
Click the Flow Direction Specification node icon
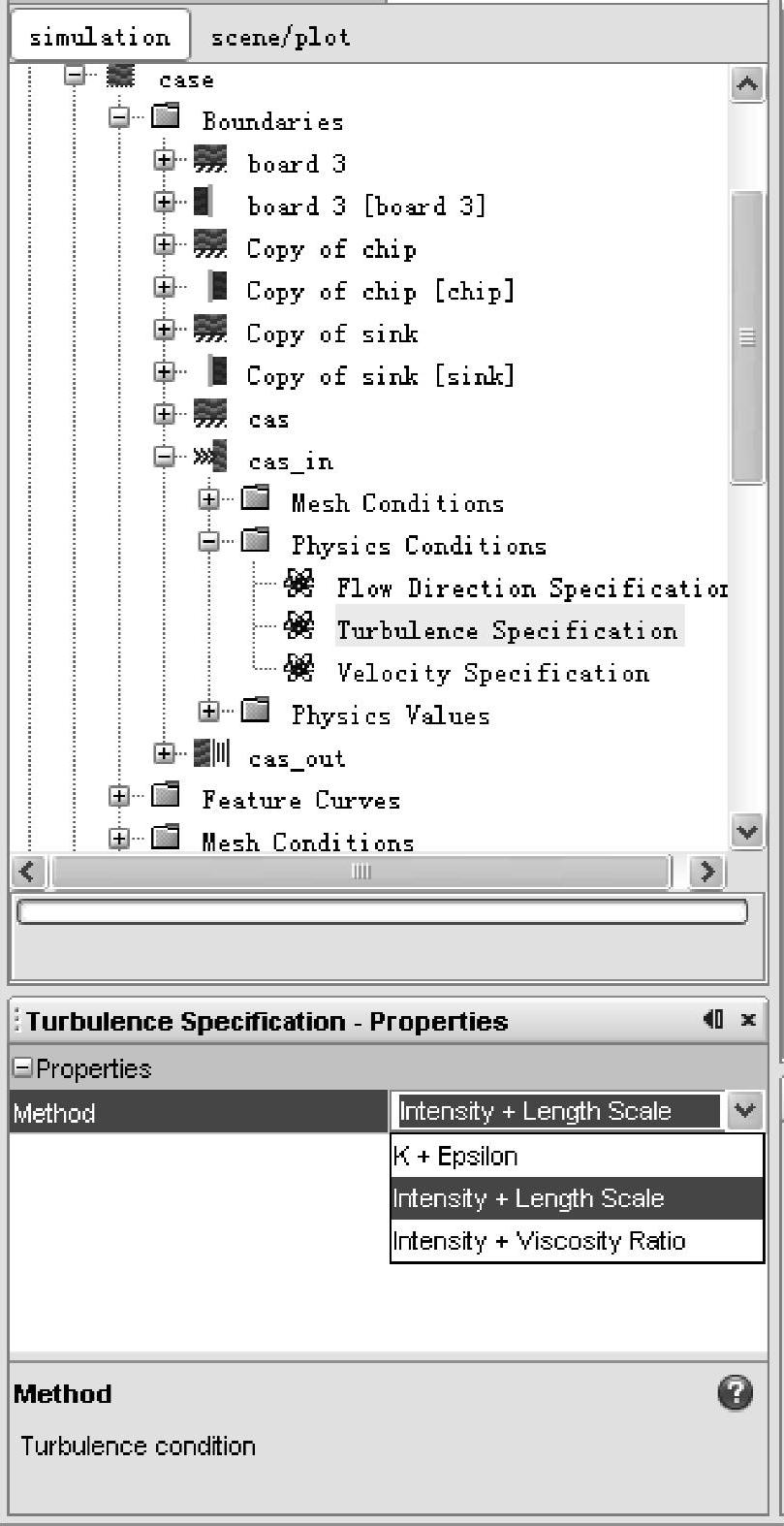click(x=299, y=584)
